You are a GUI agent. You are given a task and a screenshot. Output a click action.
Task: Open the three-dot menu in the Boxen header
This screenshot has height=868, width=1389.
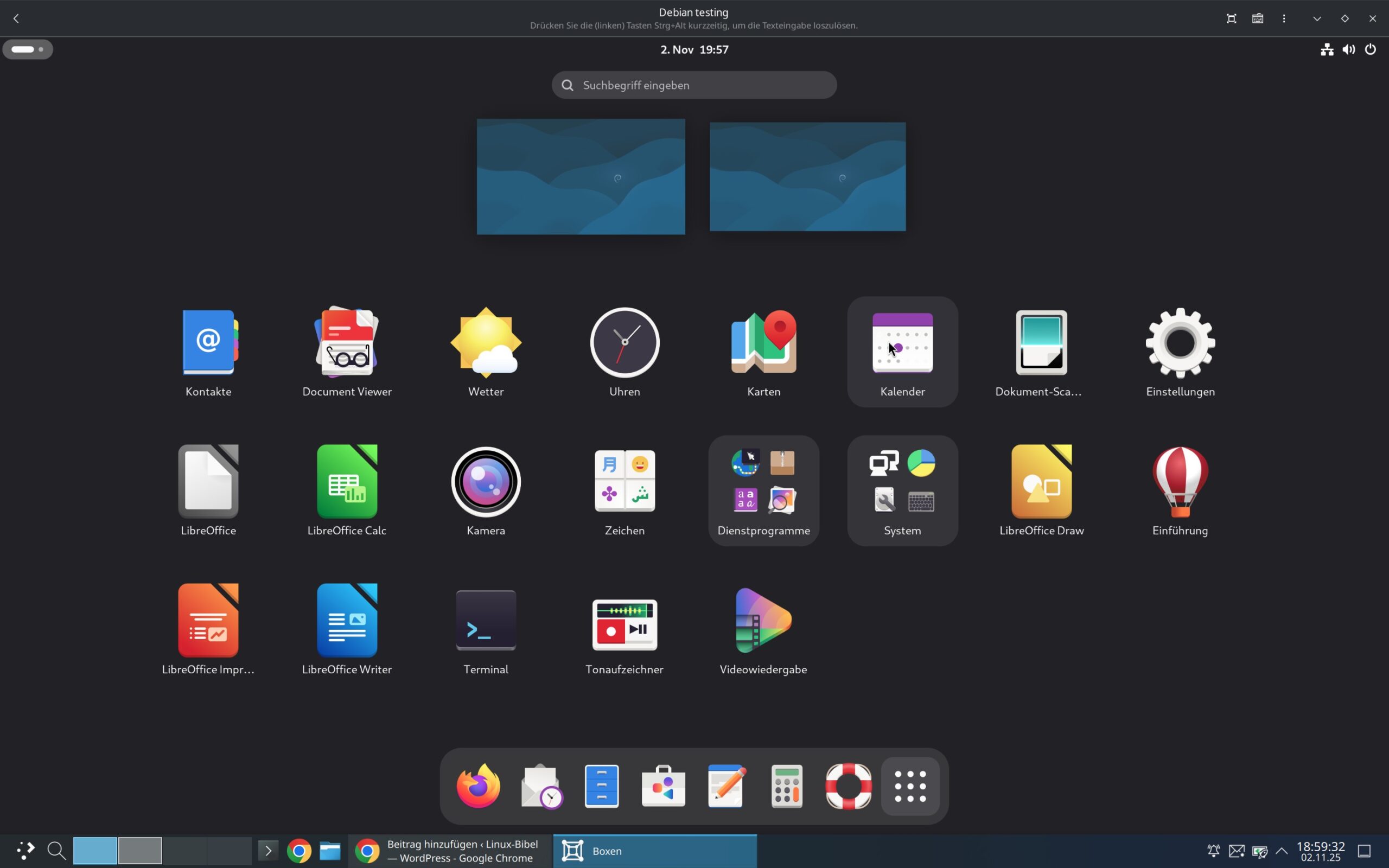(1284, 18)
